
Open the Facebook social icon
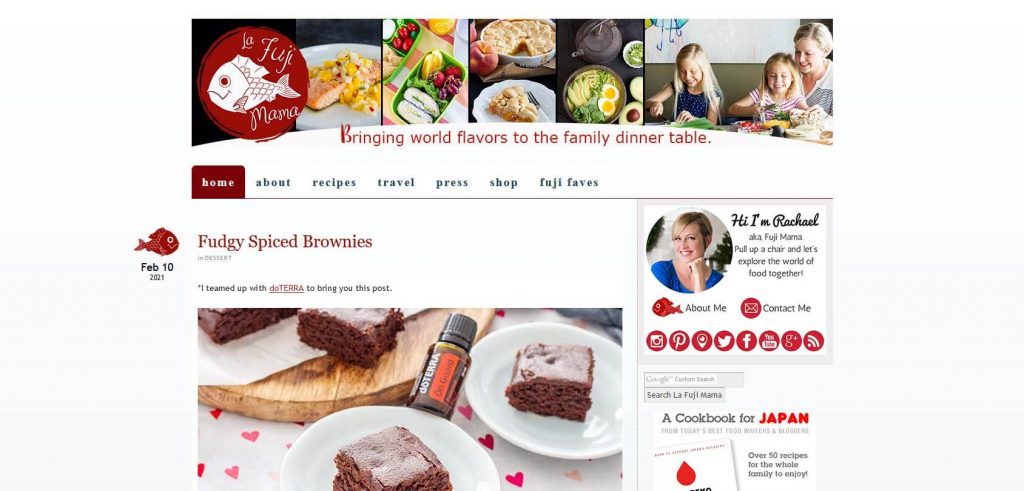[x=746, y=341]
